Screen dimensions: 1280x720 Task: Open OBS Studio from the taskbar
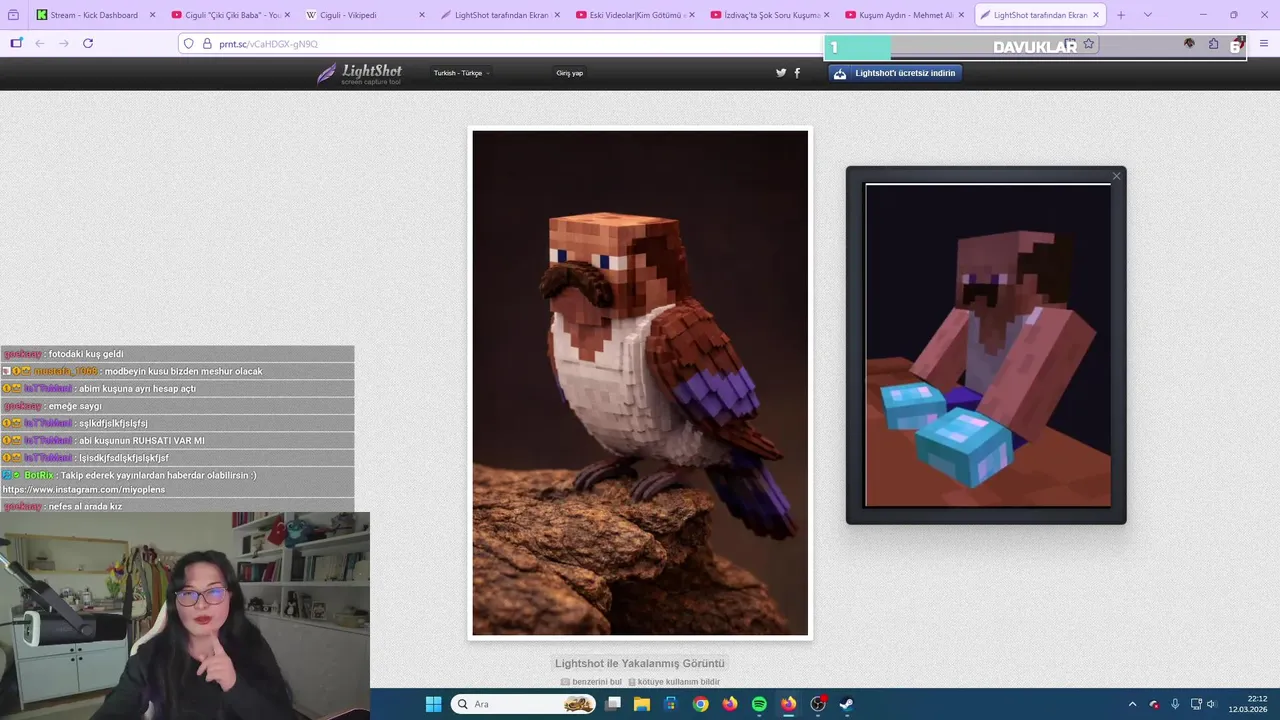[x=818, y=704]
